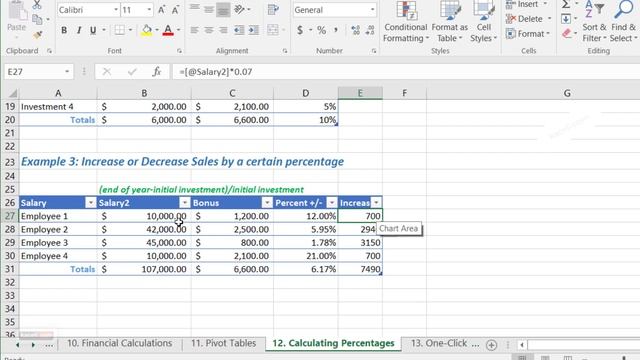Open the Cell Styles gallery

coord(484,22)
